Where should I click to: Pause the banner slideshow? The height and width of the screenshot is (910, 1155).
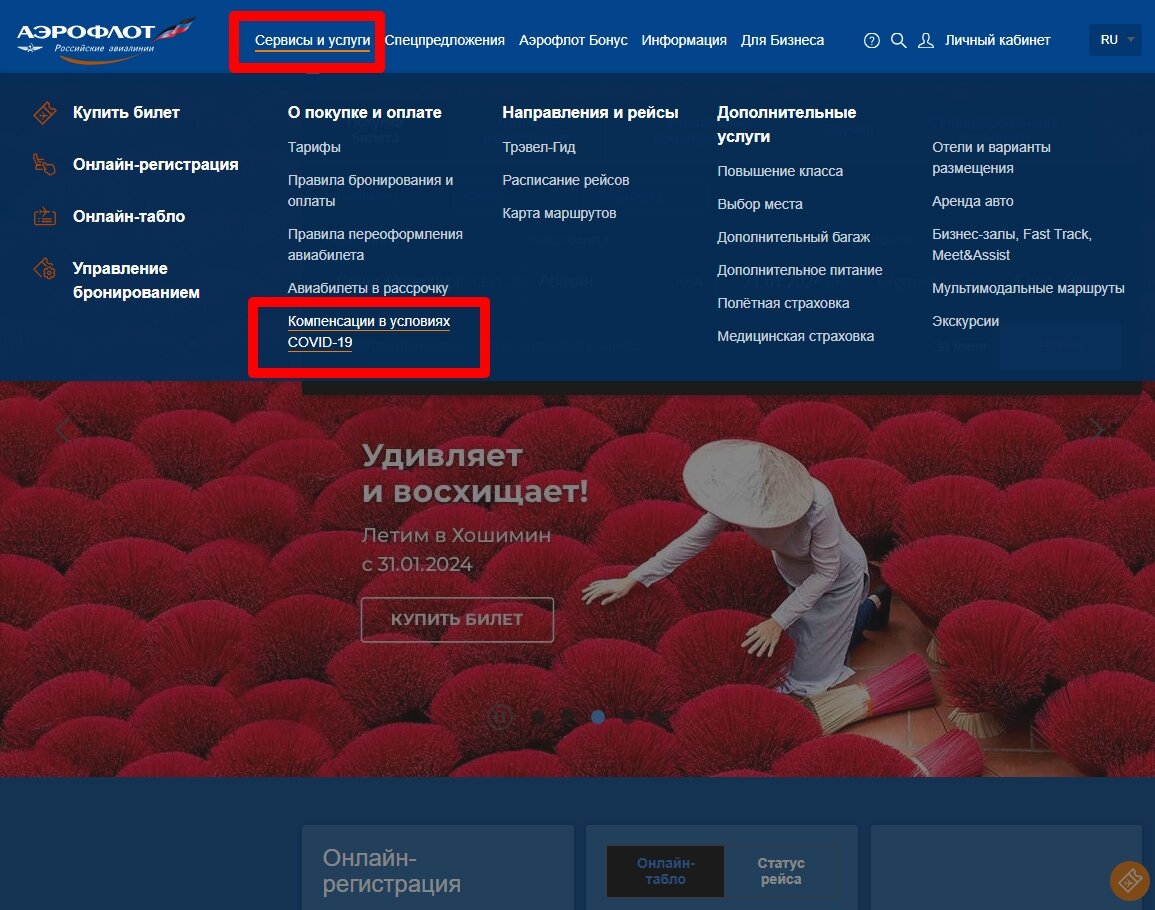coord(500,716)
